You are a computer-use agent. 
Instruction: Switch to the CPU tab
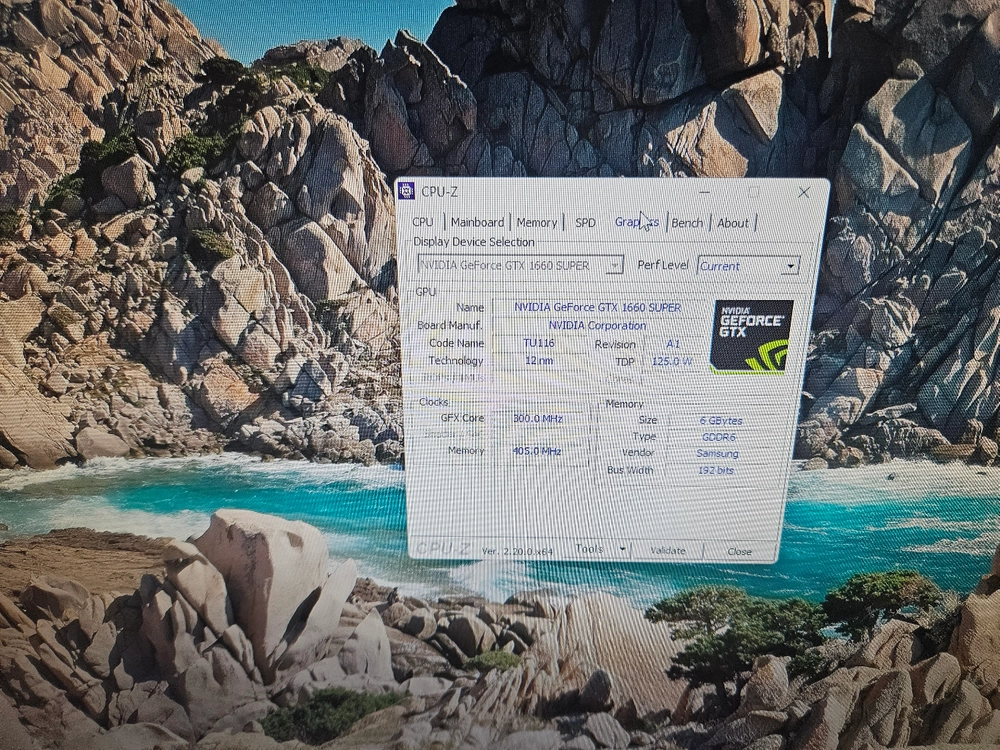(423, 222)
